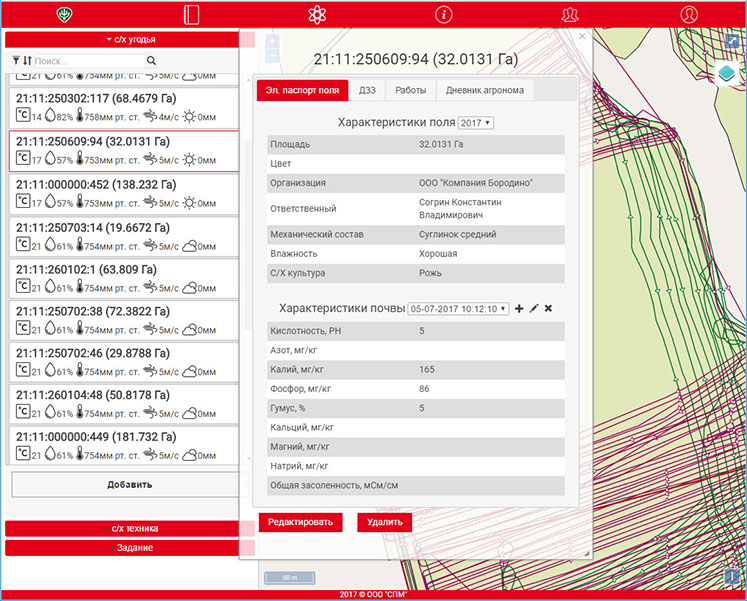This screenshot has height=601, width=747.
Task: Delete soil record with X icon
Action: tap(548, 309)
